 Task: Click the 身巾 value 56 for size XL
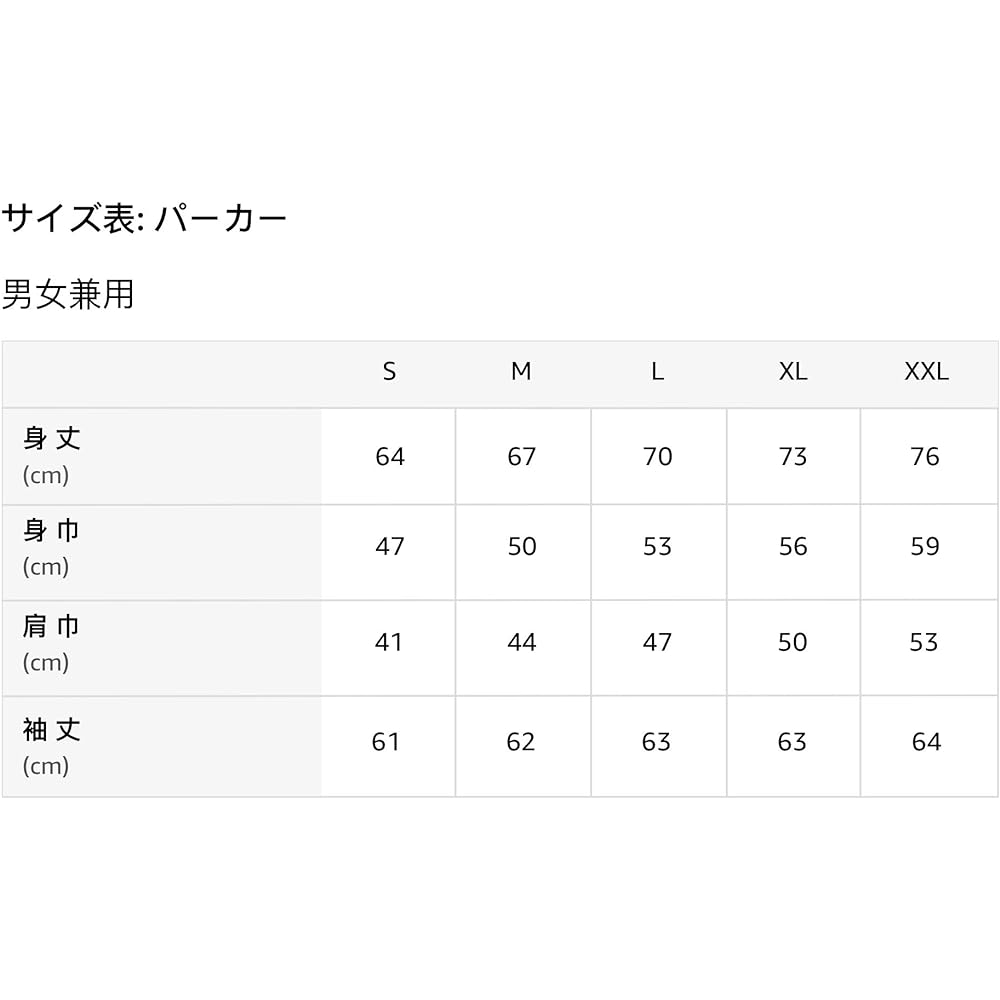pos(793,547)
